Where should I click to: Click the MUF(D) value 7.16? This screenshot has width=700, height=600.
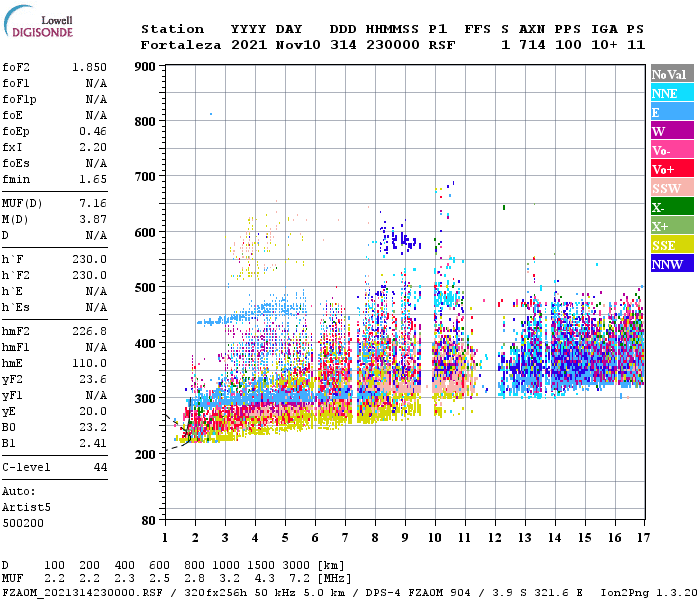tap(93, 203)
